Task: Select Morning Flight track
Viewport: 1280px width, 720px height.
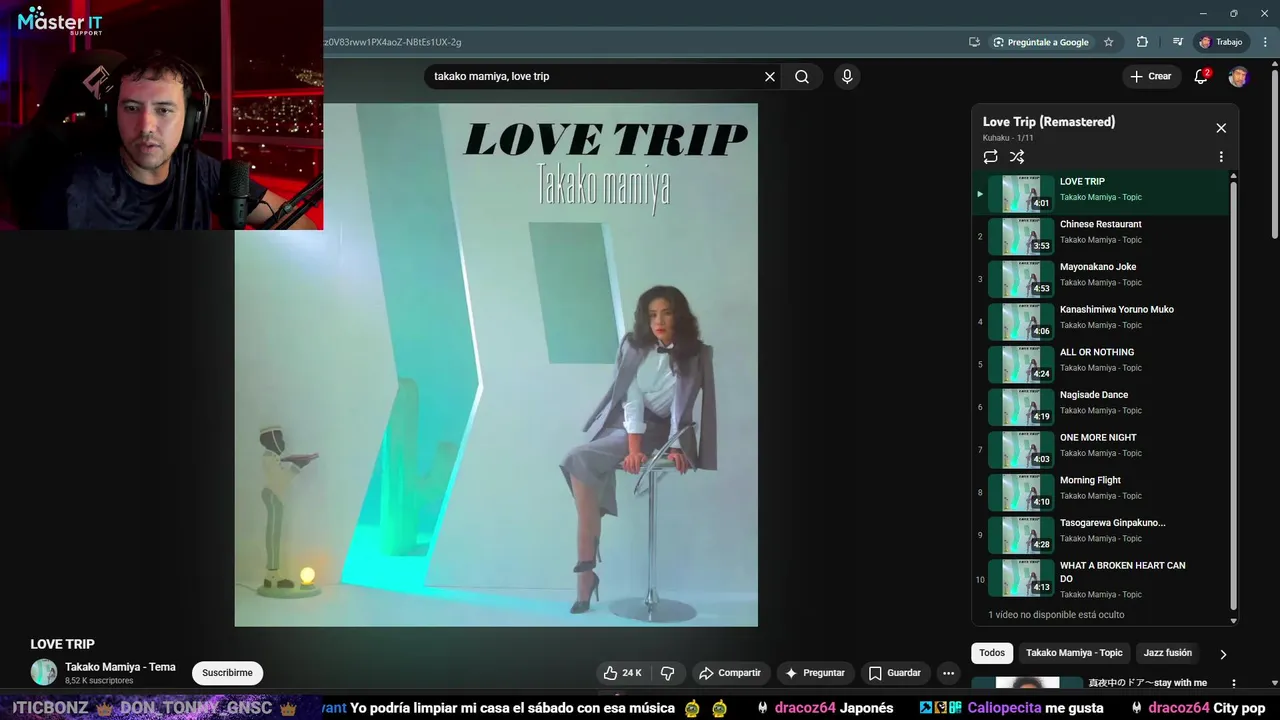Action: pyautogui.click(x=1100, y=492)
